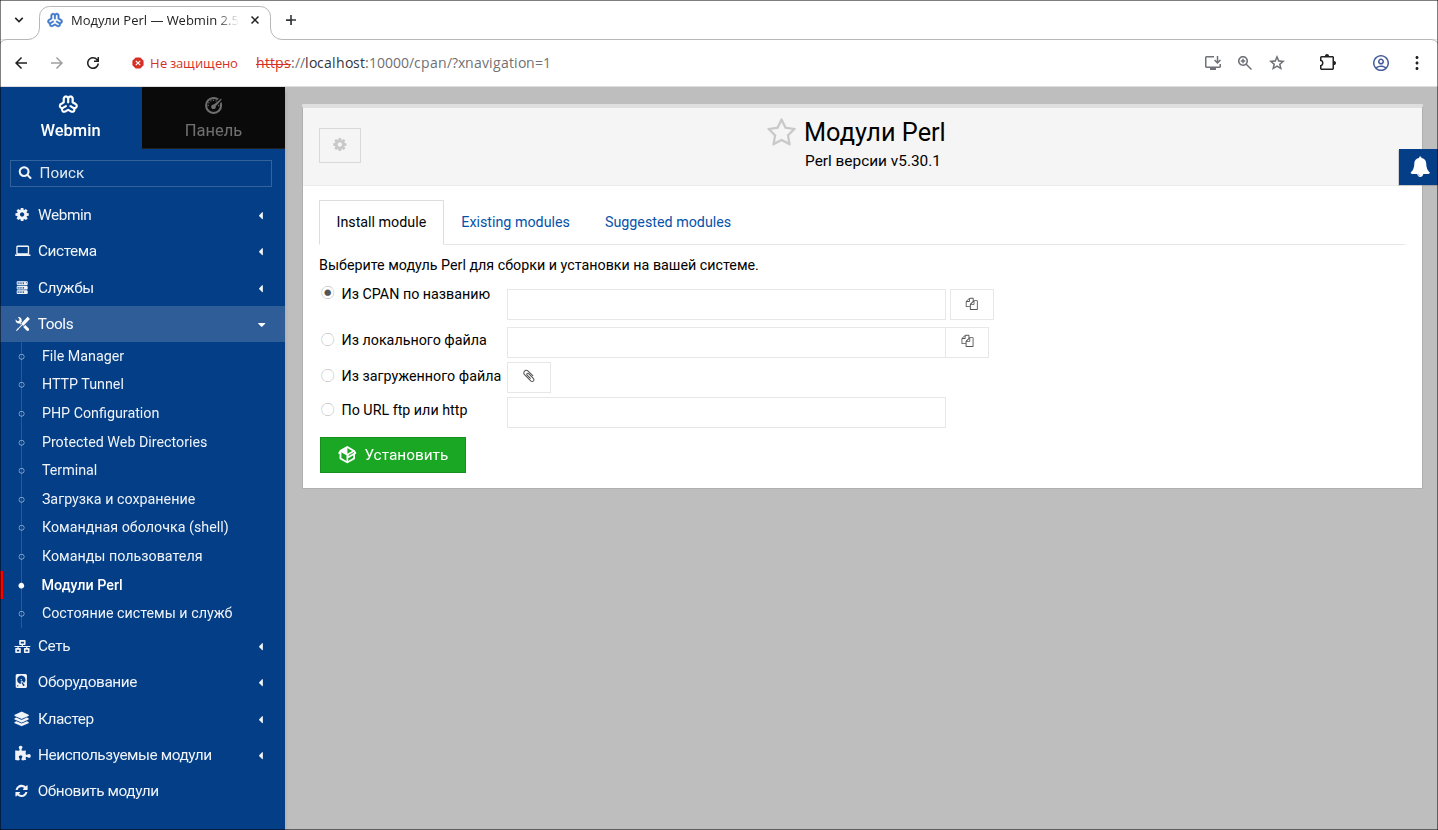Click Обновить модули refresh icon
This screenshot has width=1438, height=830.
click(22, 791)
